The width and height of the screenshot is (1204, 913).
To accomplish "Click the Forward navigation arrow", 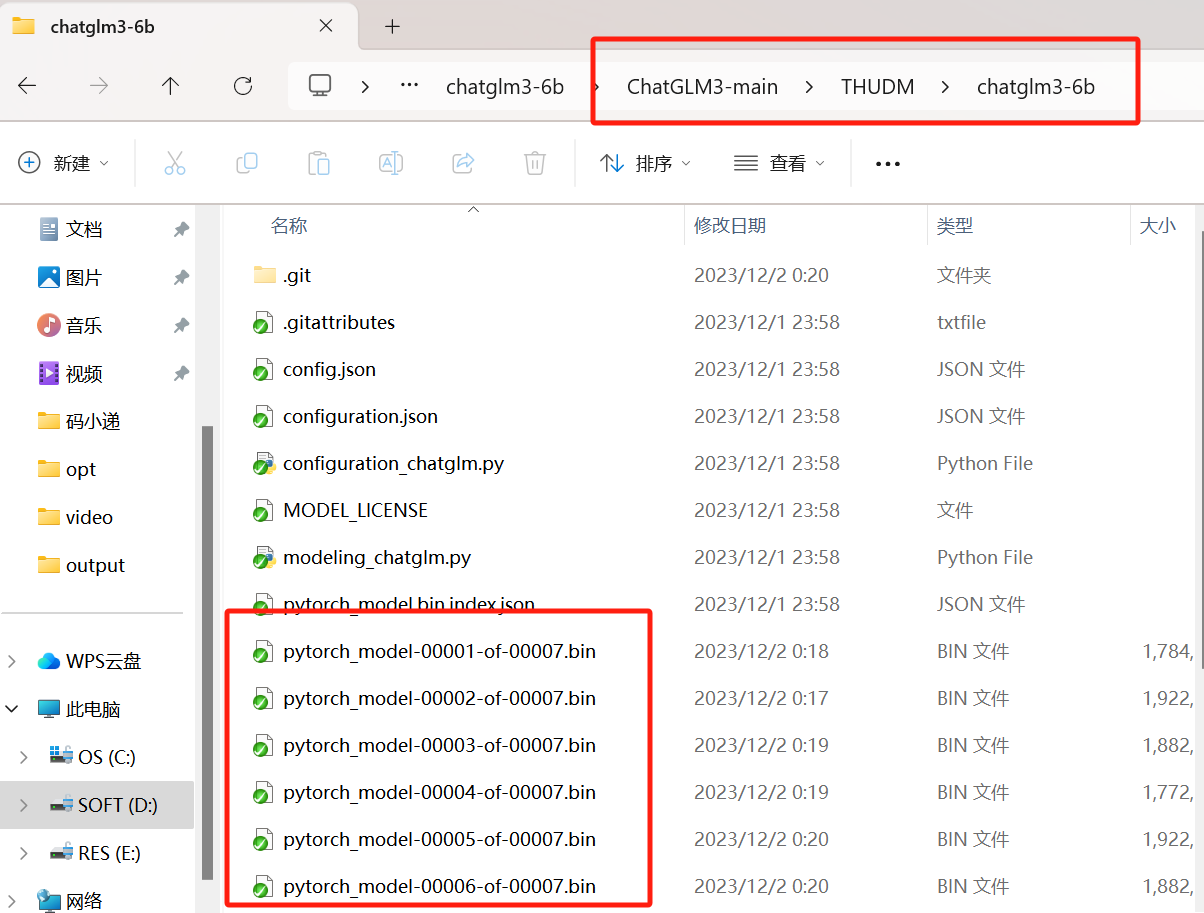I will point(99,86).
